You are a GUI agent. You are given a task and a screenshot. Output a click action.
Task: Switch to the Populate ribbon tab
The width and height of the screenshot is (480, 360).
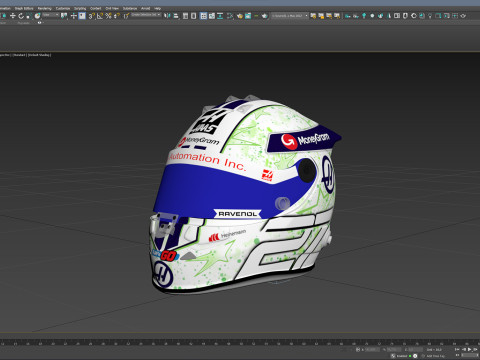23,23
